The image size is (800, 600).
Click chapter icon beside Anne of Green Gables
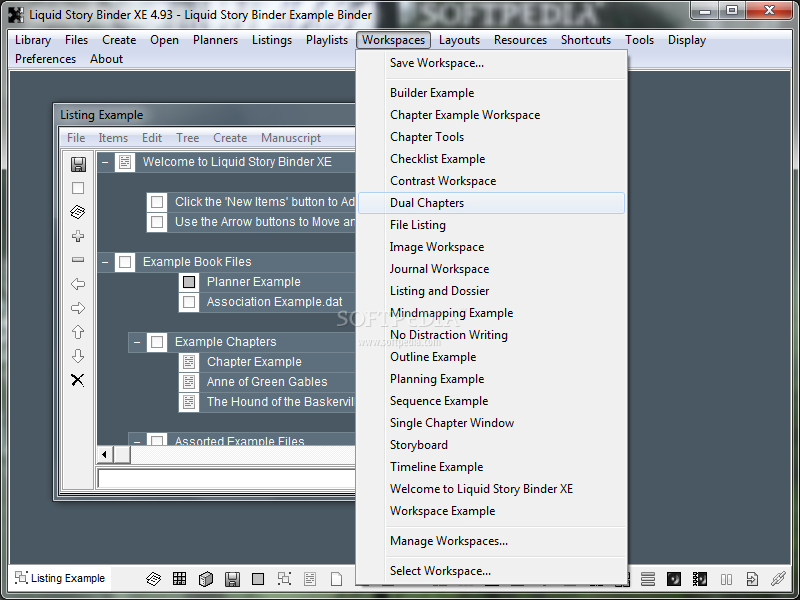[189, 382]
